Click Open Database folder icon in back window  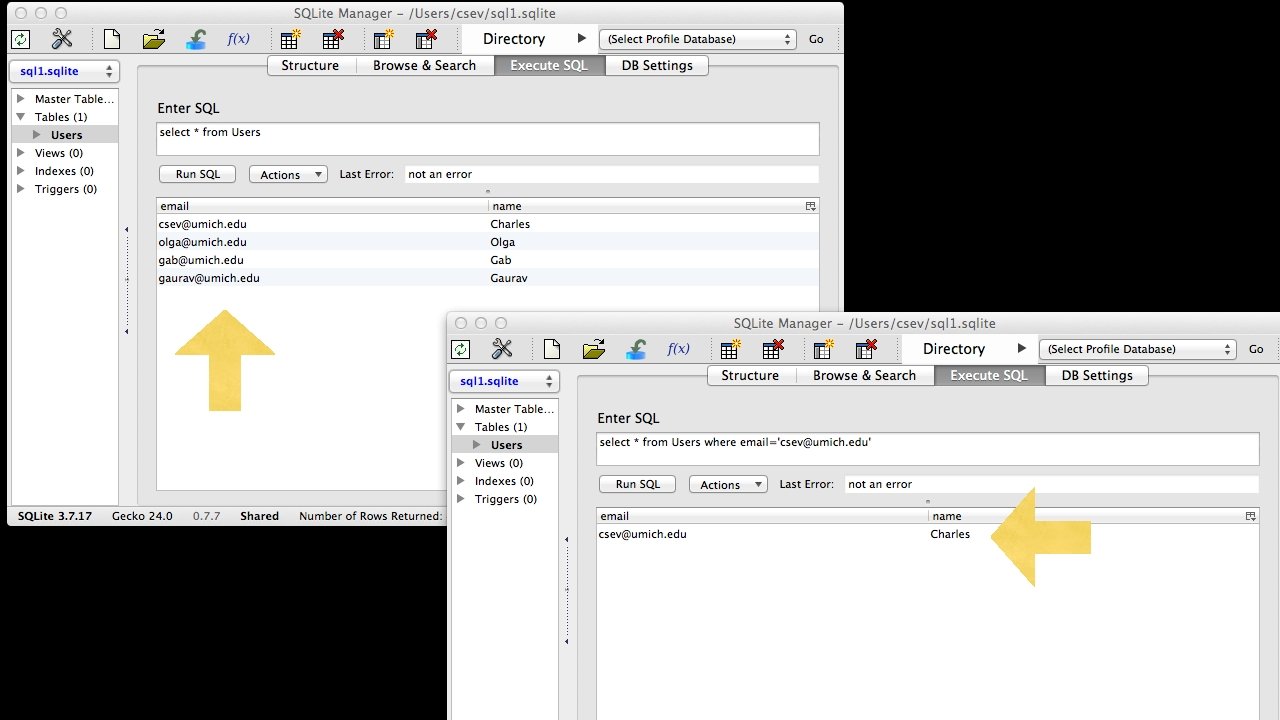[x=153, y=39]
